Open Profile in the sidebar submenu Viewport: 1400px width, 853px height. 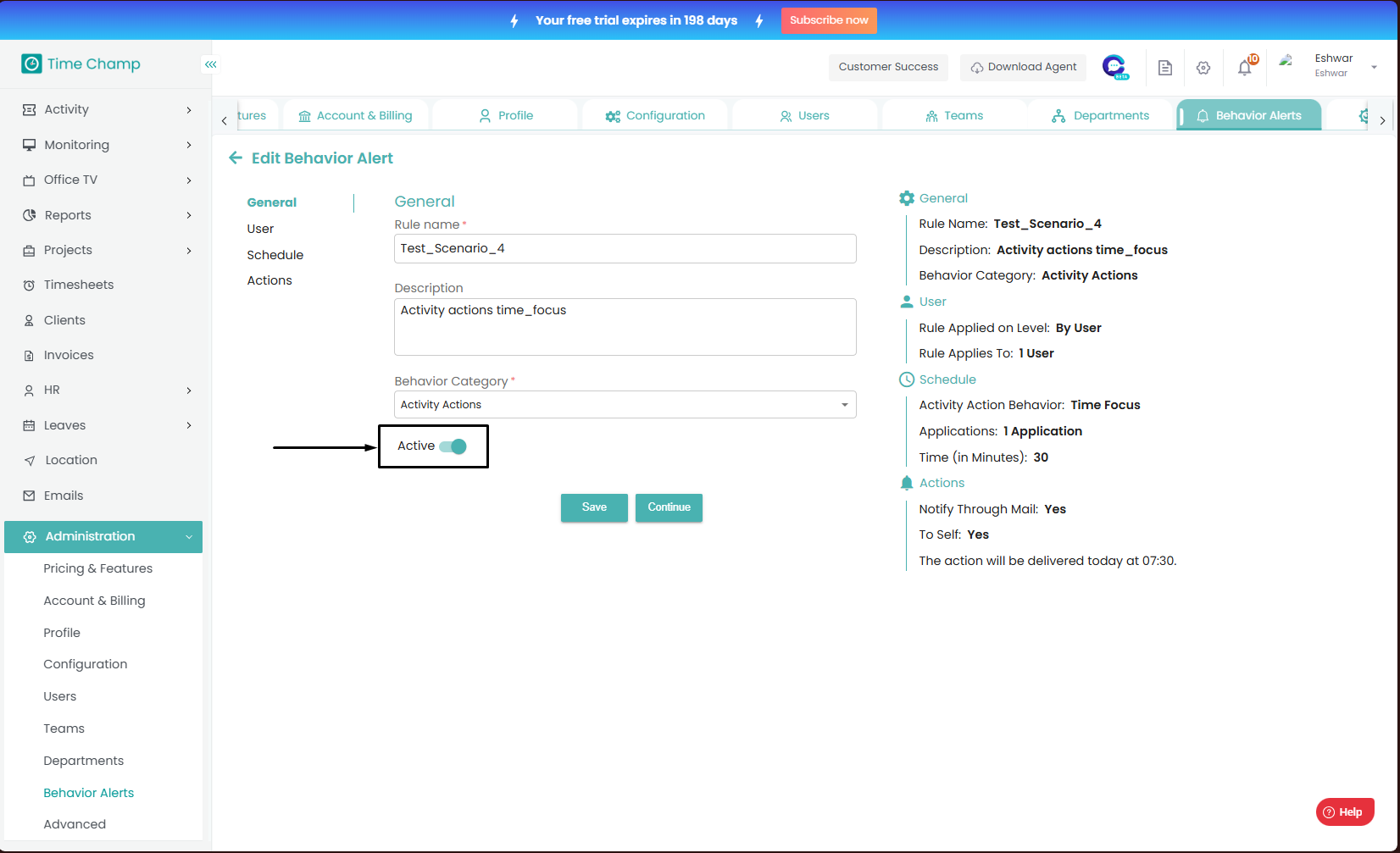[62, 634]
